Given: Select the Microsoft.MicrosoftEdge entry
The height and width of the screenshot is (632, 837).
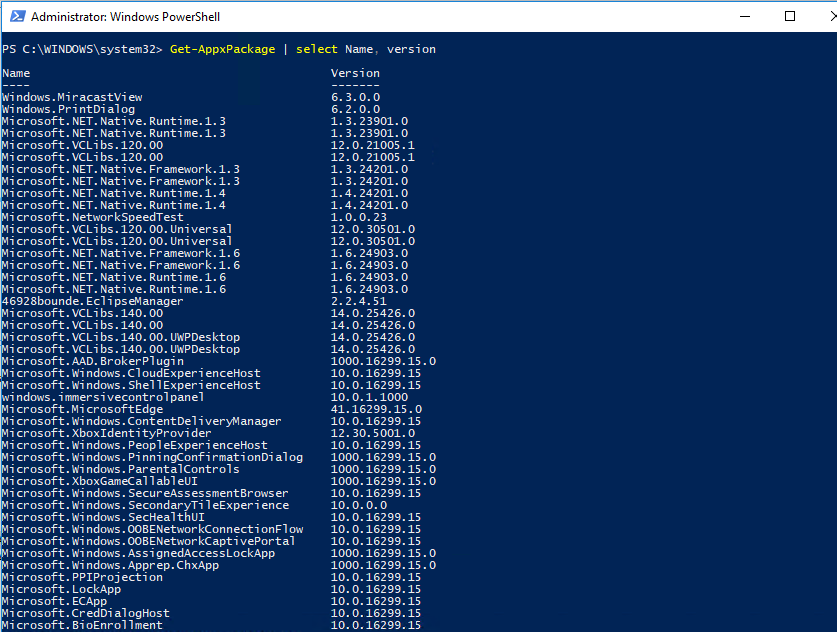Looking at the screenshot, I should tap(83, 409).
